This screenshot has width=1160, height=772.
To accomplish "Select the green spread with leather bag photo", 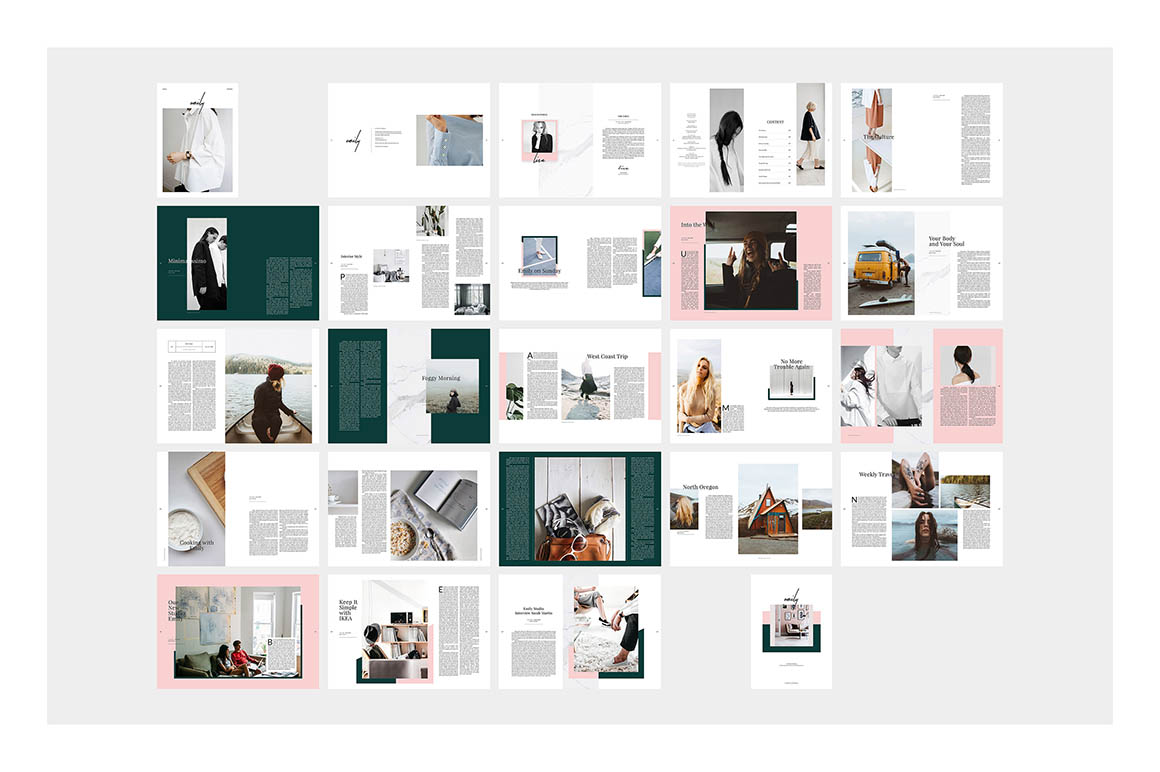I will pos(579,509).
